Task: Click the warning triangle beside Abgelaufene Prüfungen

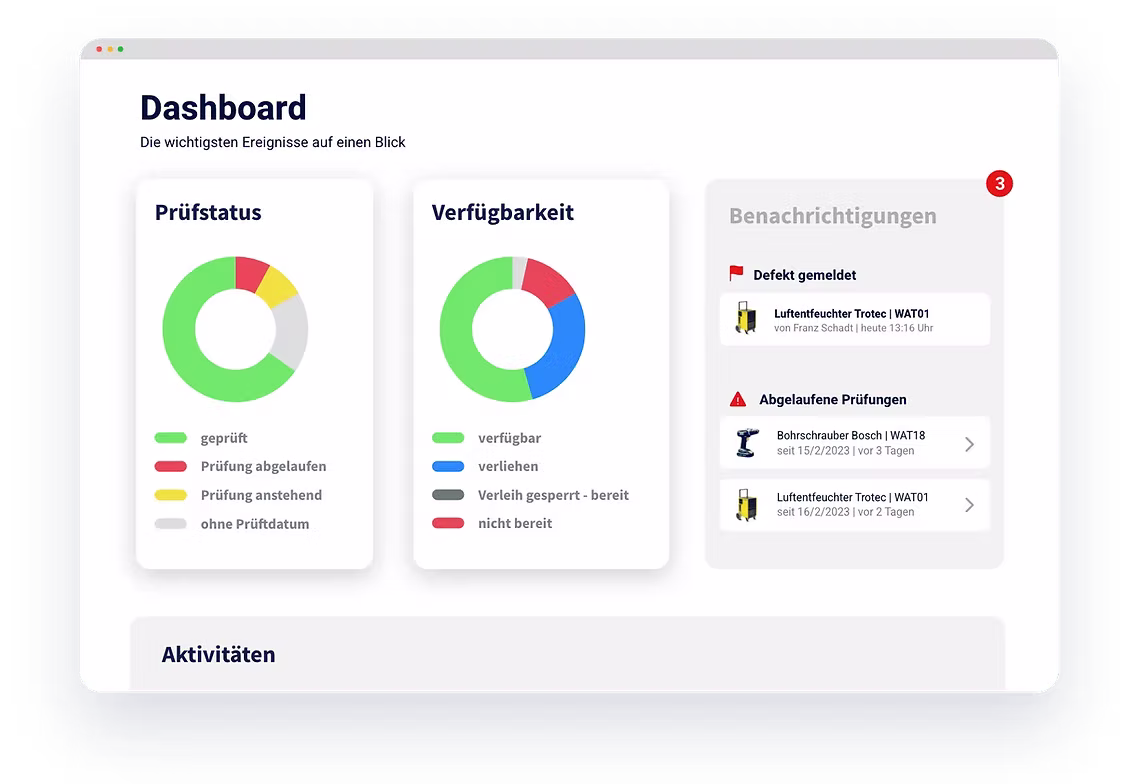Action: 737,399
